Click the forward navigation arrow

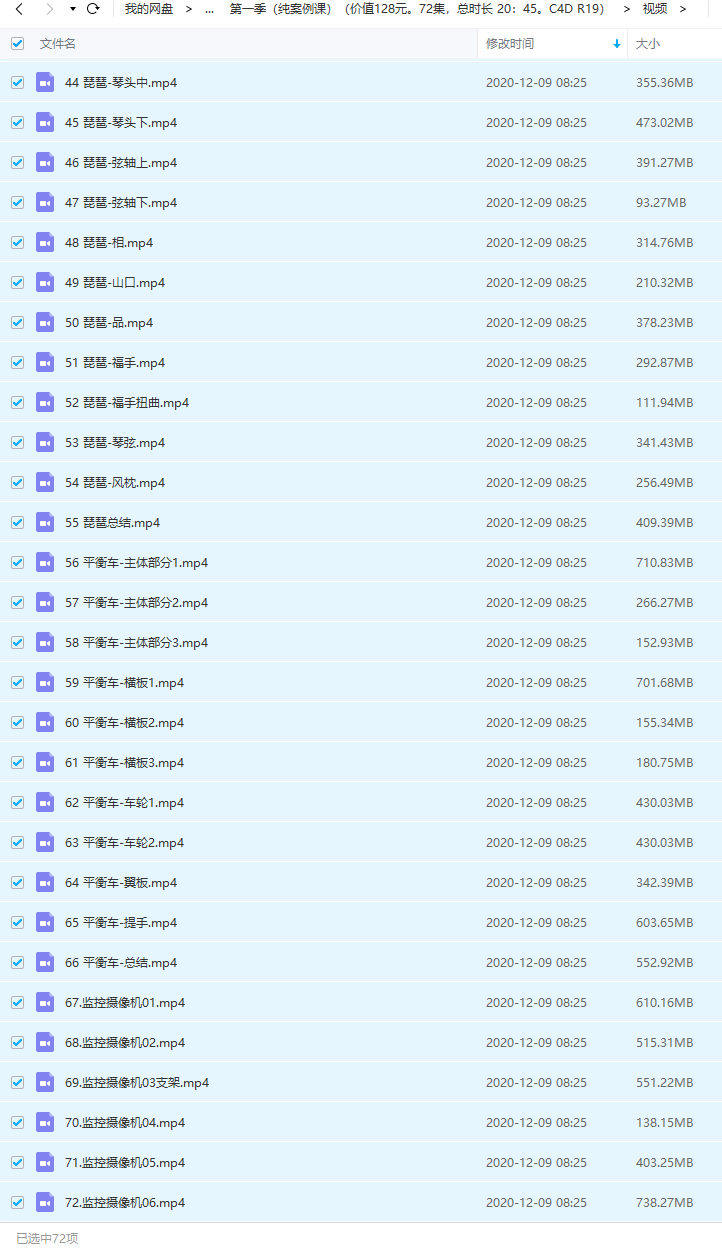coord(49,9)
